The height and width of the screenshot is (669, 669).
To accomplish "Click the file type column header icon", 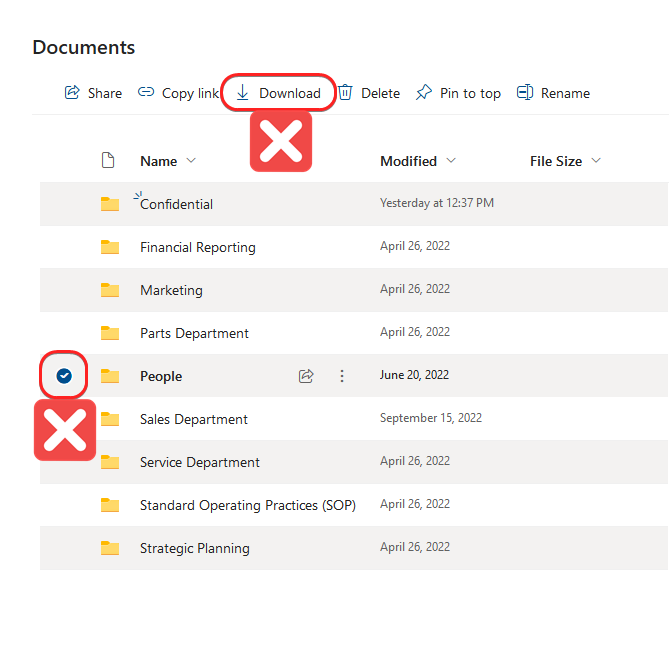I will pos(109,161).
